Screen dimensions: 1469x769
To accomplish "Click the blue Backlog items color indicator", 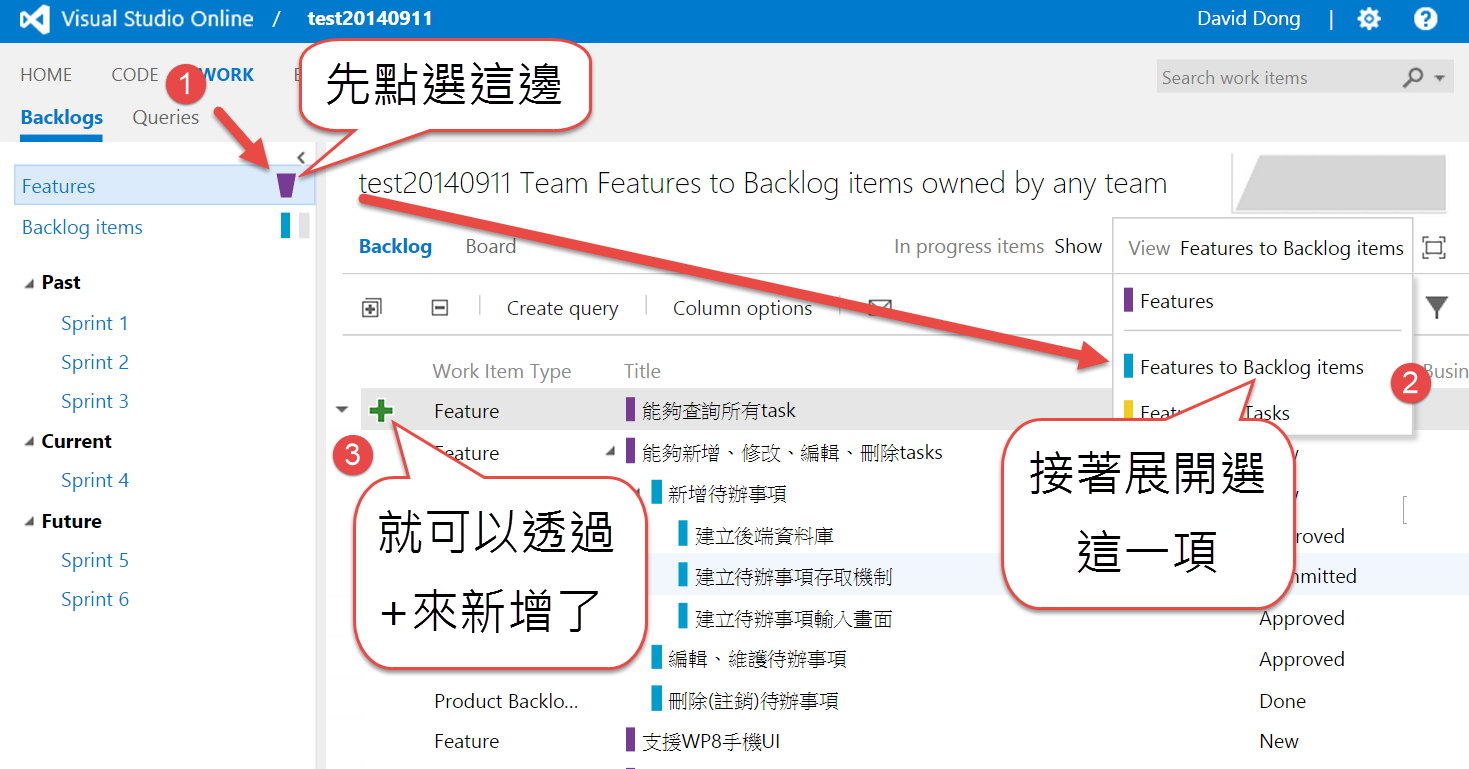I will tap(286, 226).
